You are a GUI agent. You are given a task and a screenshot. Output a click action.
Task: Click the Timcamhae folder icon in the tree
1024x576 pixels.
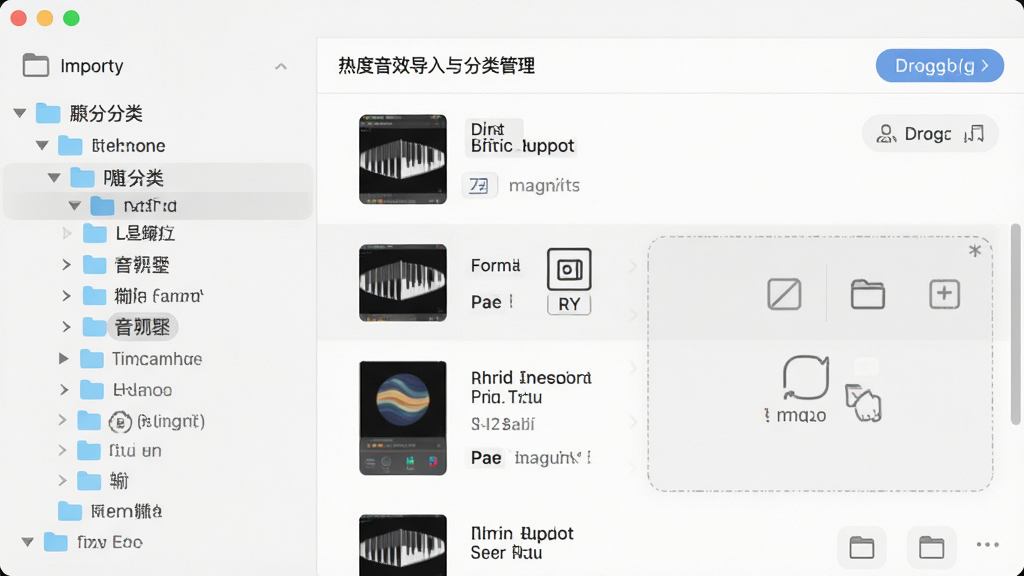tap(91, 359)
